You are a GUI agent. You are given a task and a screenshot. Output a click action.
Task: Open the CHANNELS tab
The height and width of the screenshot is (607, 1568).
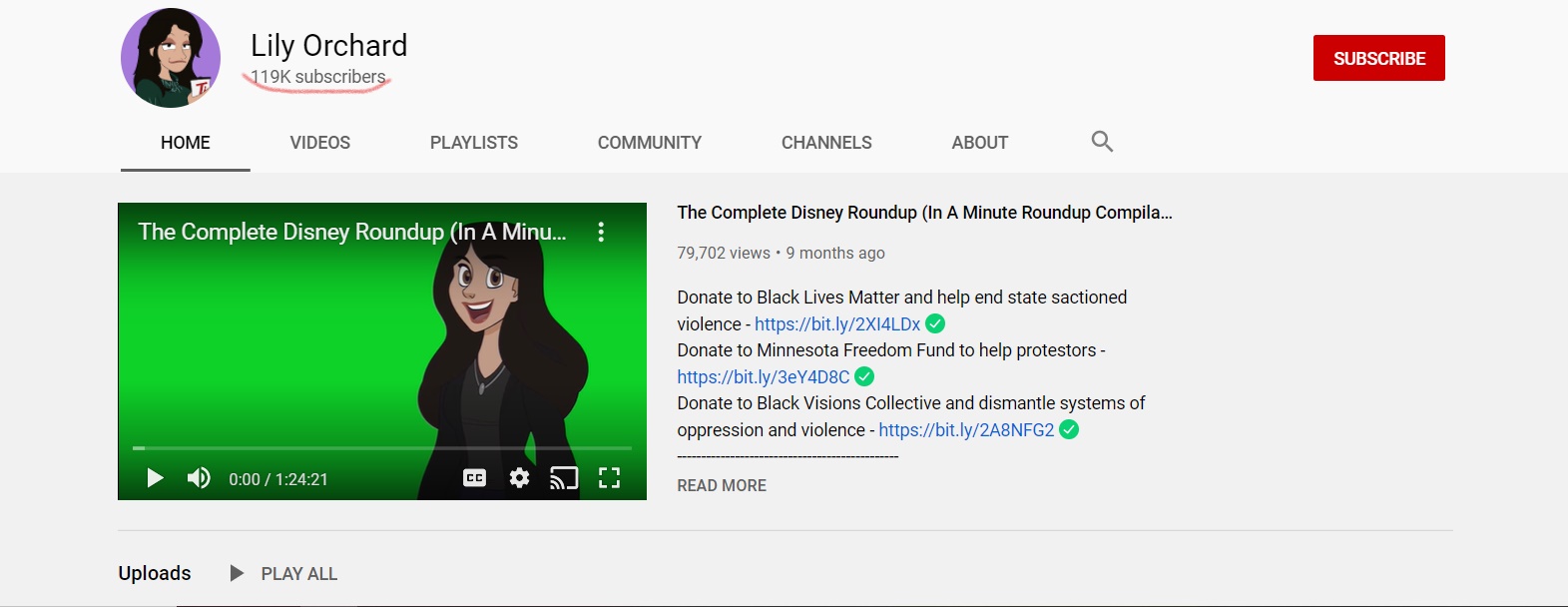coord(826,143)
